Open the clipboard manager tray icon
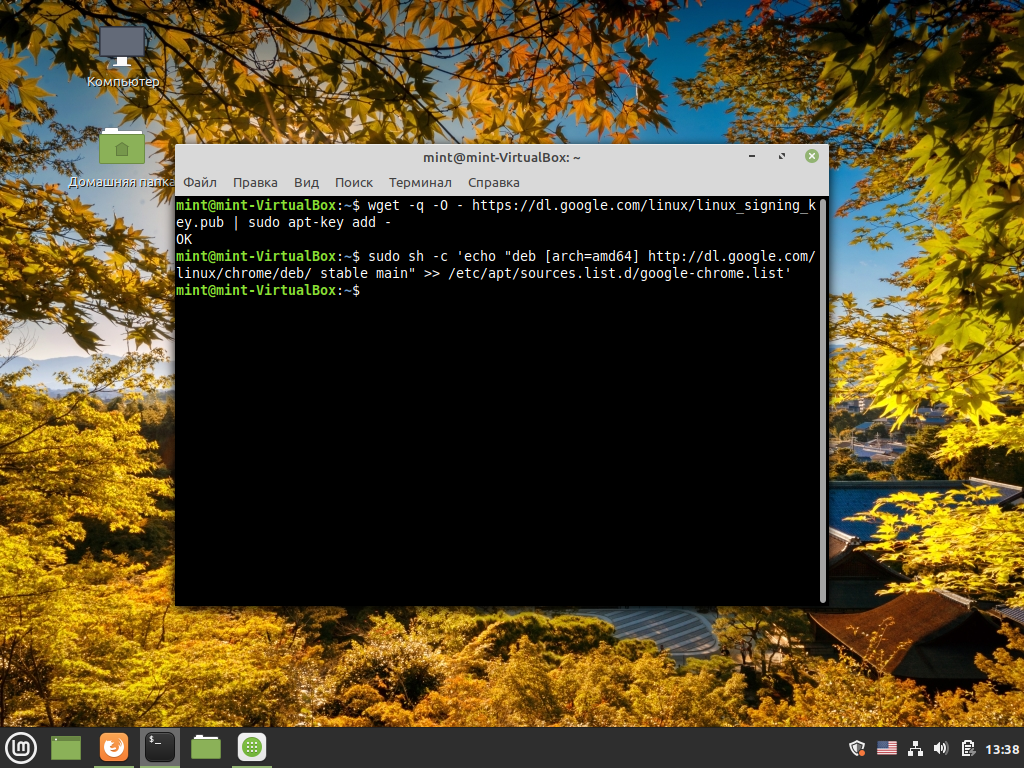 (x=968, y=748)
